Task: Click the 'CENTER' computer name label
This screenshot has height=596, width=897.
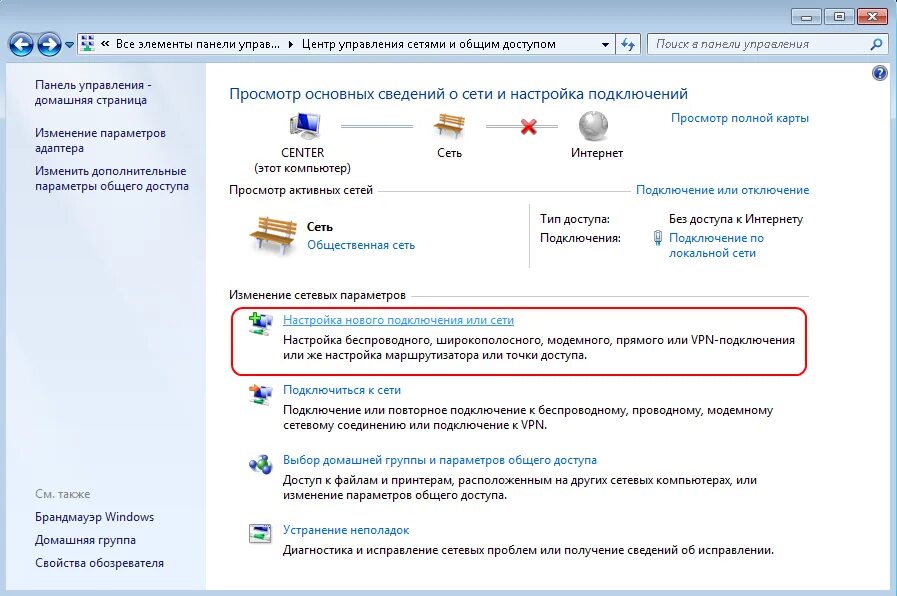Action: tap(303, 153)
